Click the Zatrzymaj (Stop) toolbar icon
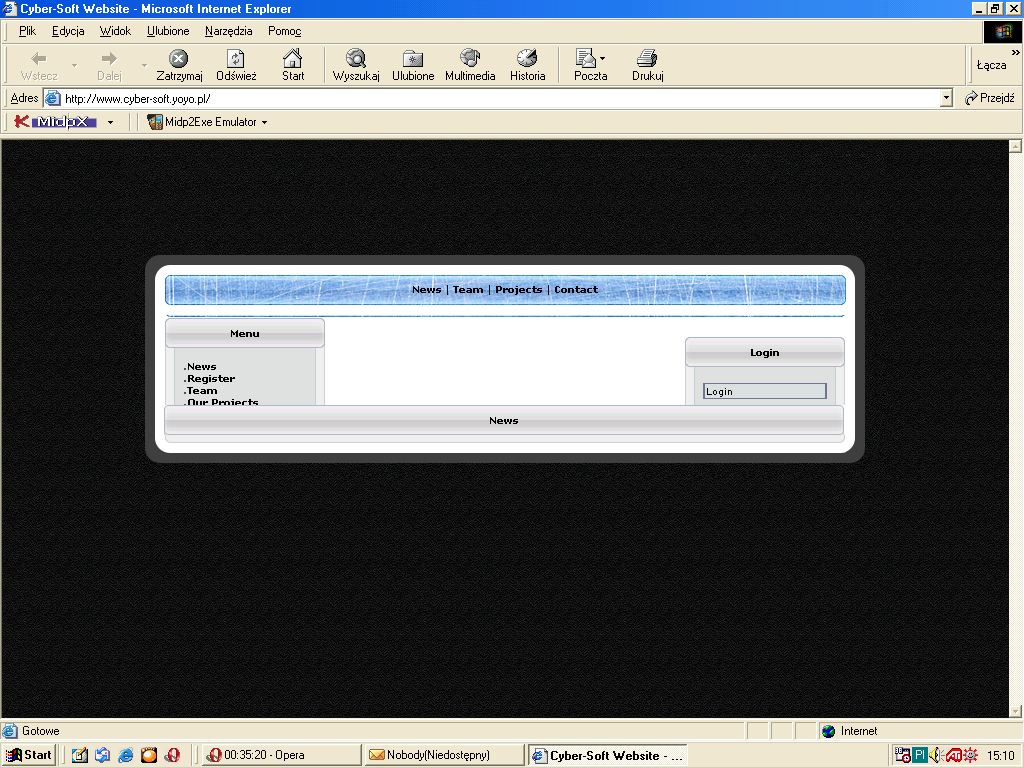 179,59
